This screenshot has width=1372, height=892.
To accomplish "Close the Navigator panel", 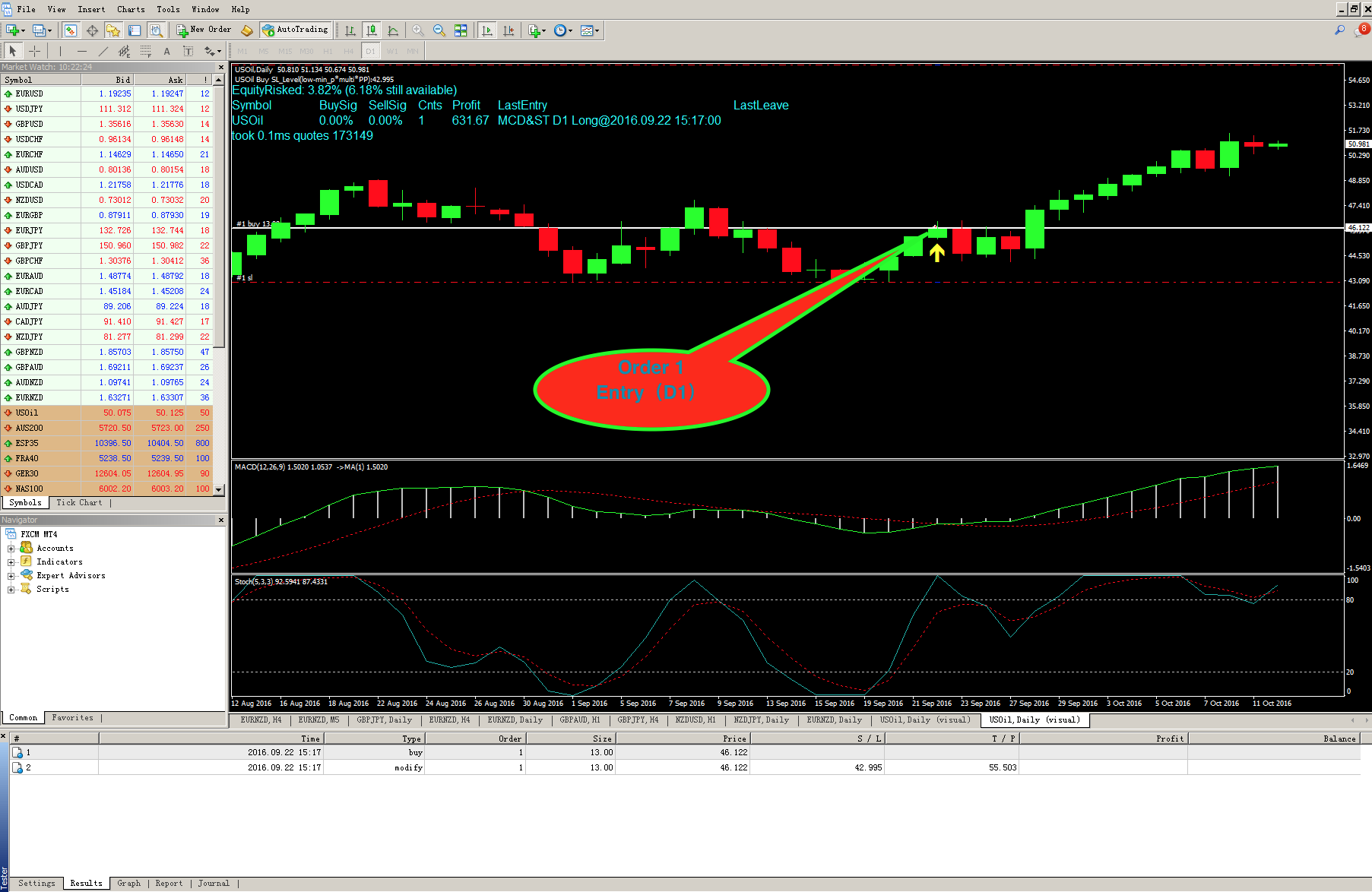I will click(x=221, y=520).
